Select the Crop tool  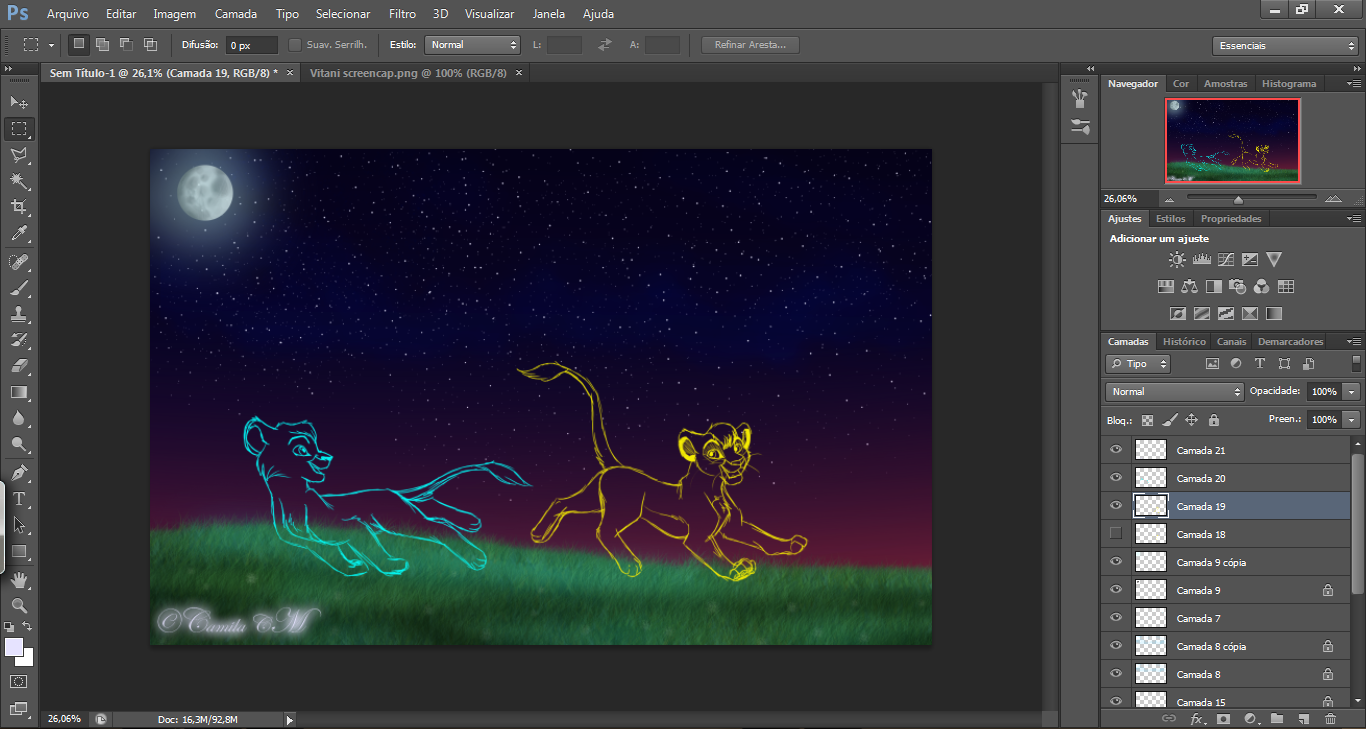(19, 207)
